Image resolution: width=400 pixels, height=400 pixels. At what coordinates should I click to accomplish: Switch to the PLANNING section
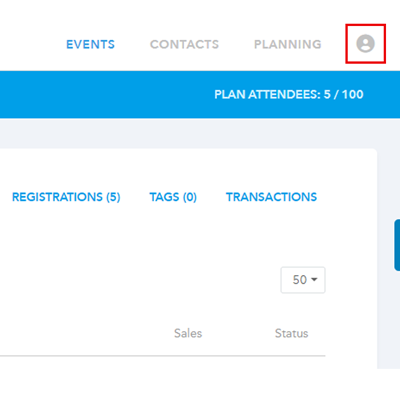click(288, 44)
